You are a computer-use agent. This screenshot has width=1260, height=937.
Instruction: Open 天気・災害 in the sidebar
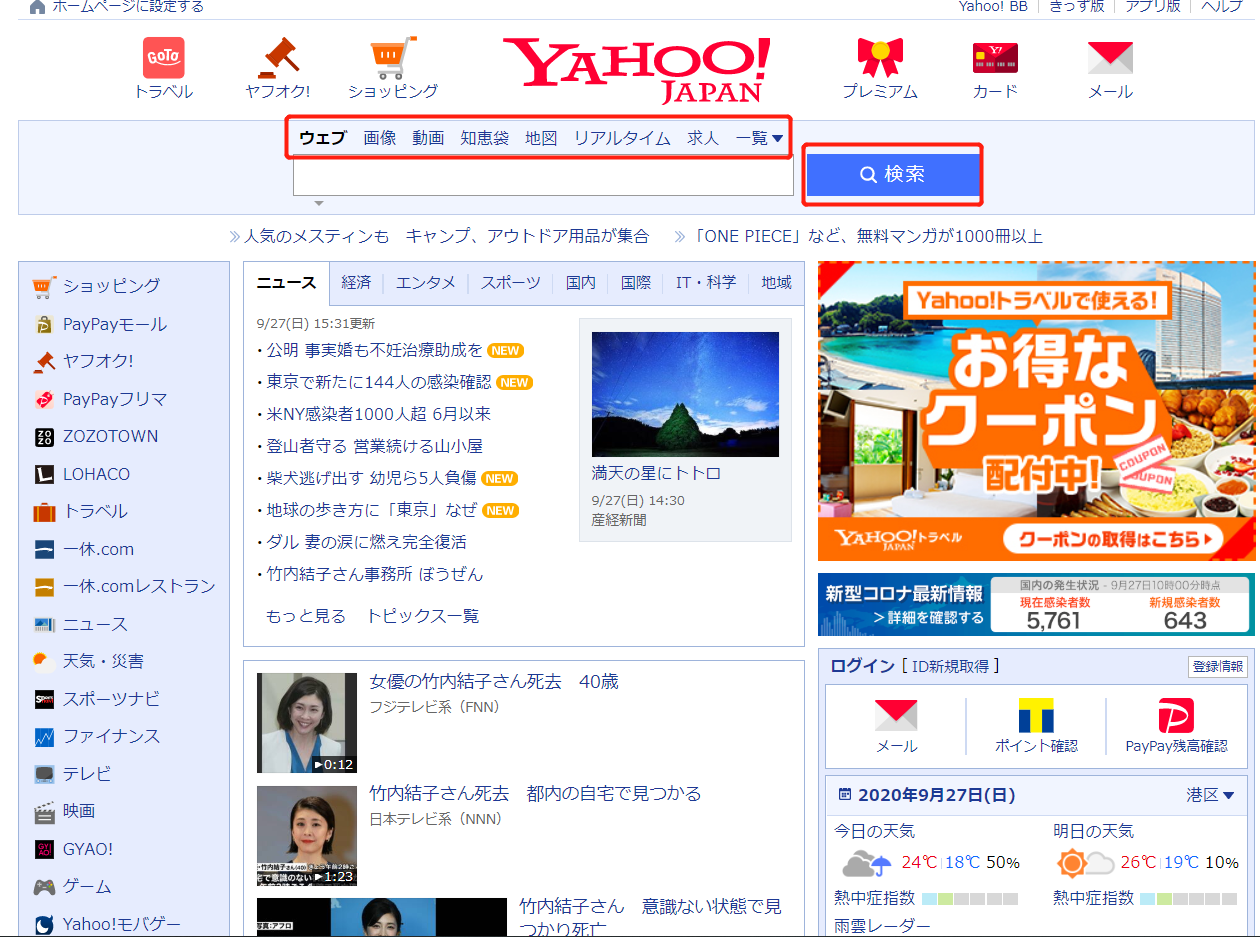click(103, 661)
